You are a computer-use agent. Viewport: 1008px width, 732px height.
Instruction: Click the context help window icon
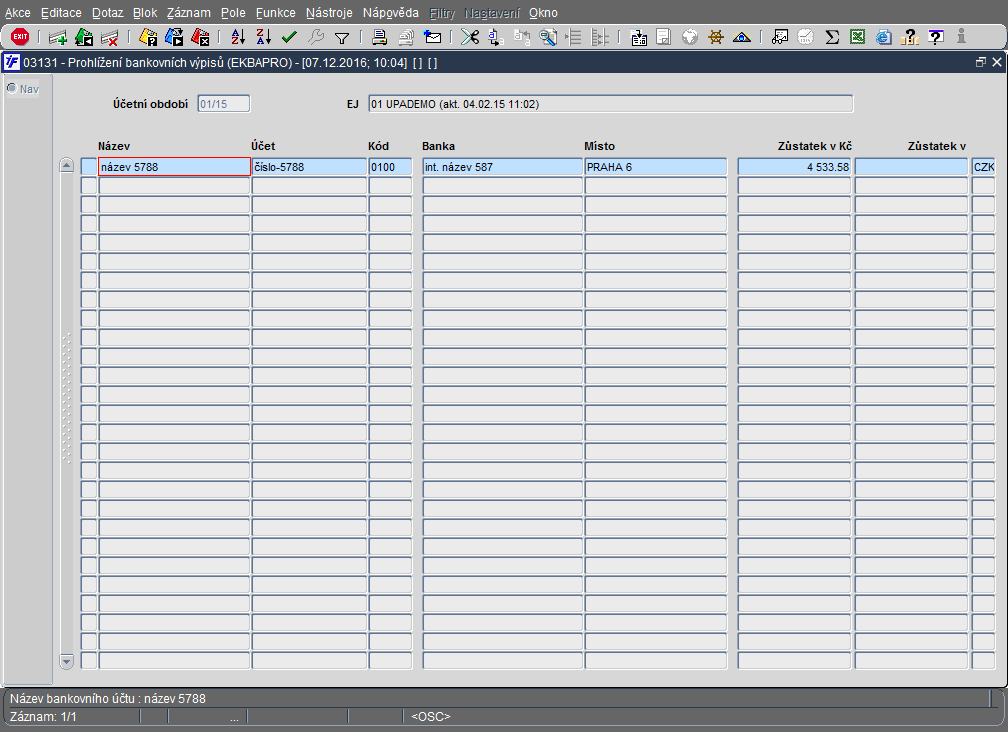click(x=936, y=37)
